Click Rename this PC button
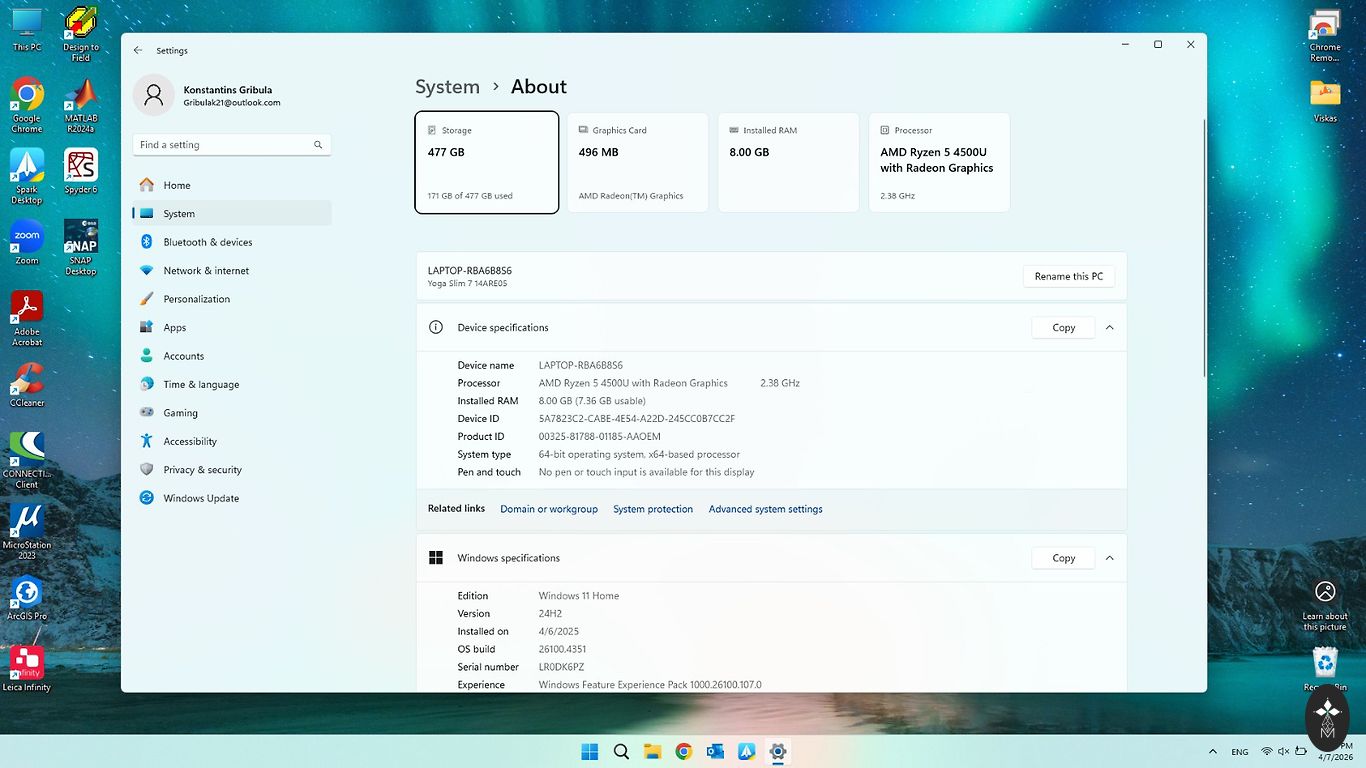 tap(1068, 277)
